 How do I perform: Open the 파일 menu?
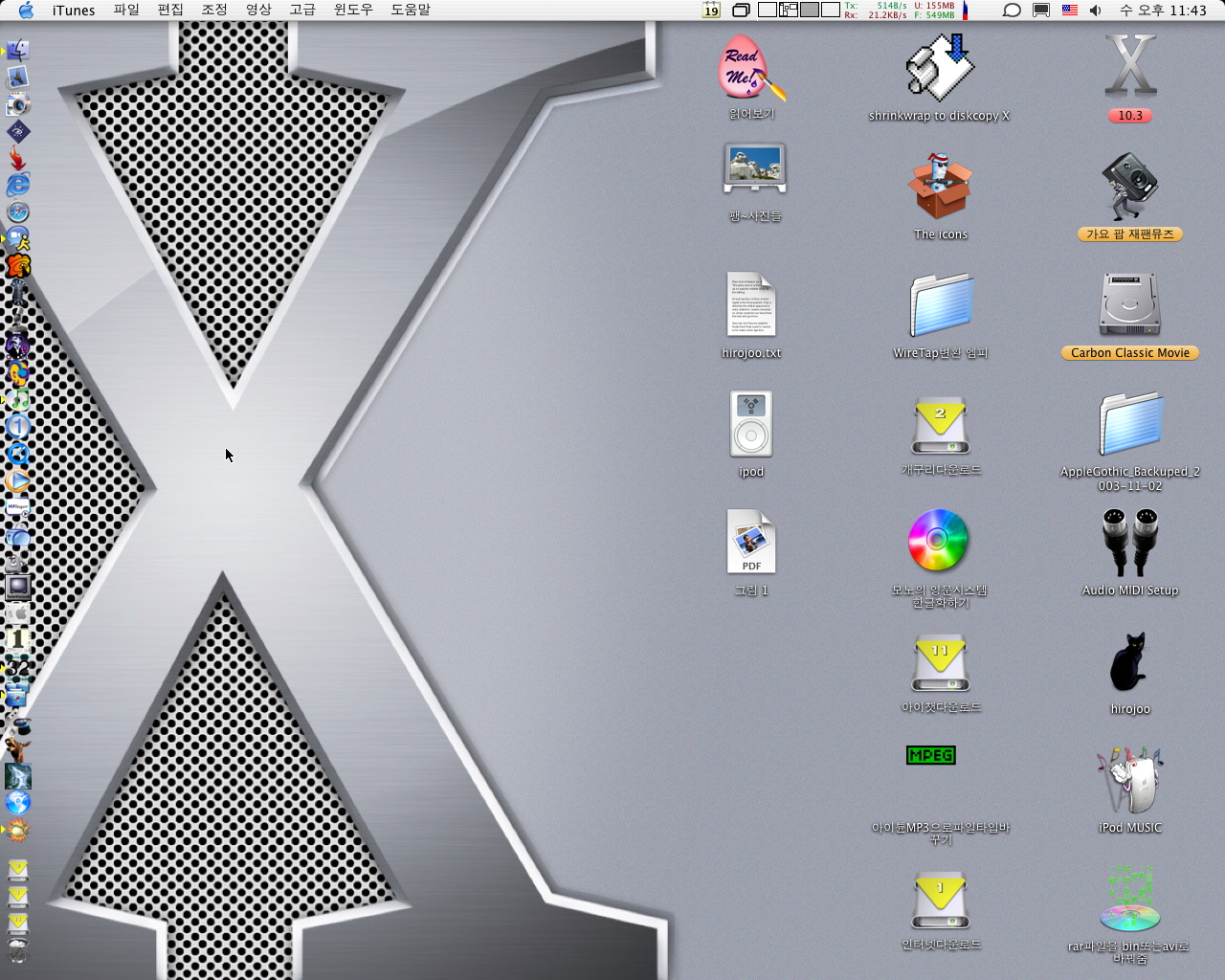pos(126,11)
